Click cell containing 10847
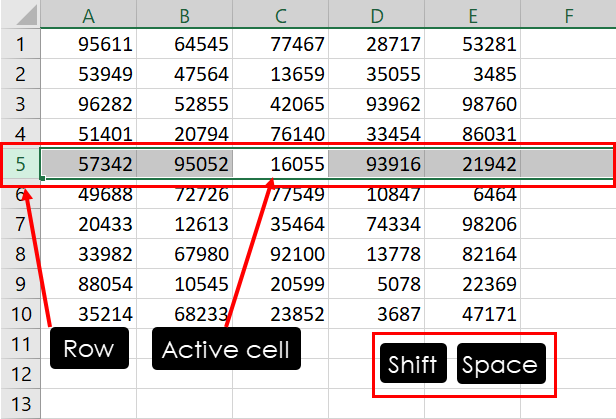Image resolution: width=616 pixels, height=419 pixels. pos(376,196)
